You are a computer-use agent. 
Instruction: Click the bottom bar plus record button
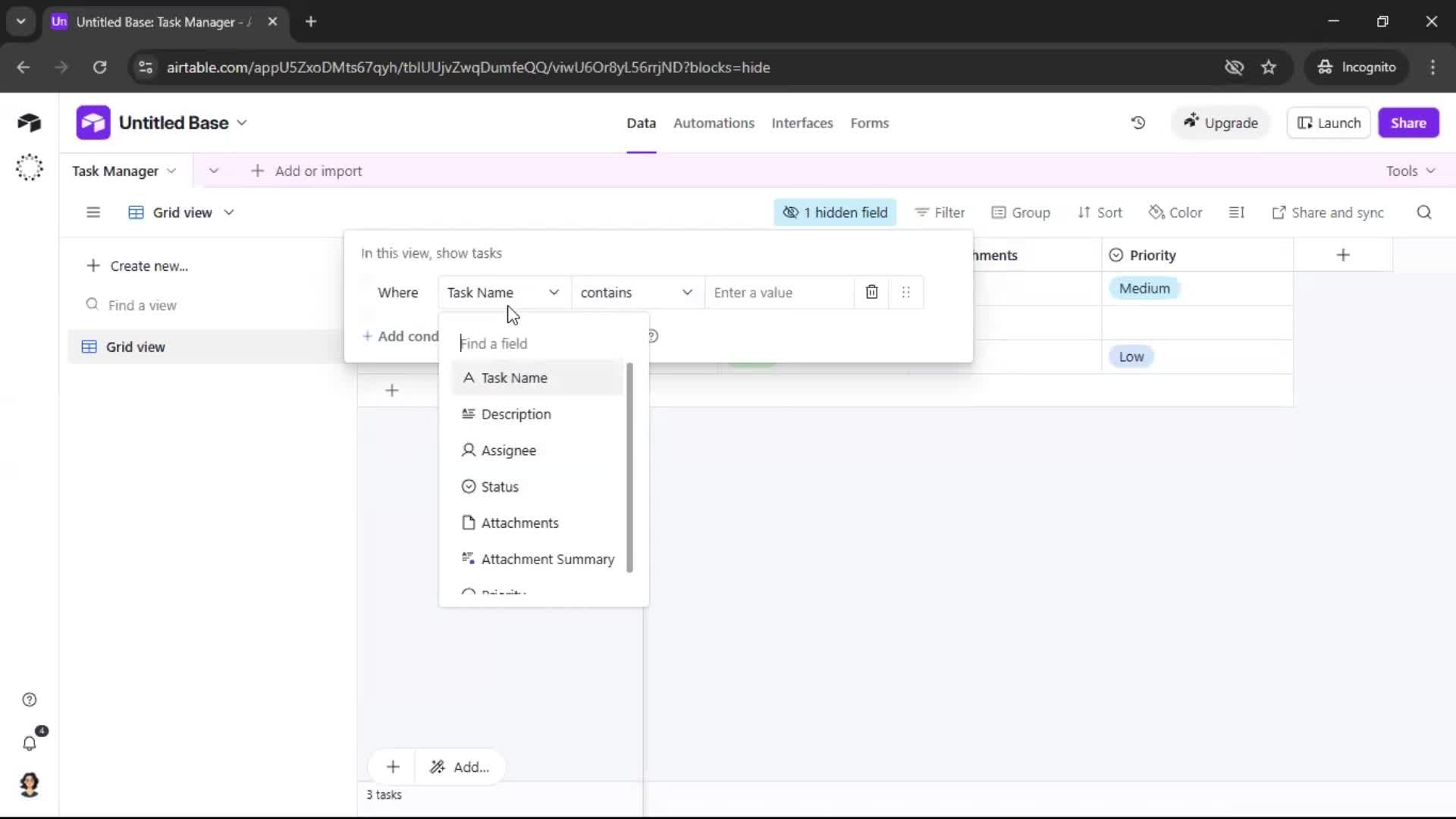[393, 767]
